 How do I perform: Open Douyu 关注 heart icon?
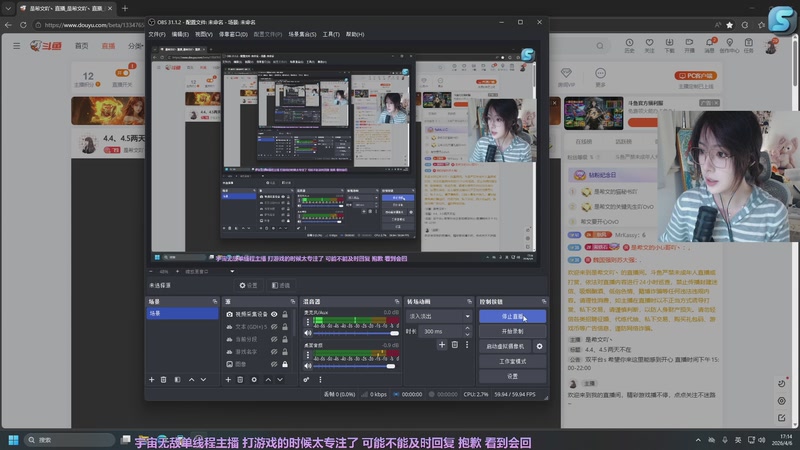649,45
